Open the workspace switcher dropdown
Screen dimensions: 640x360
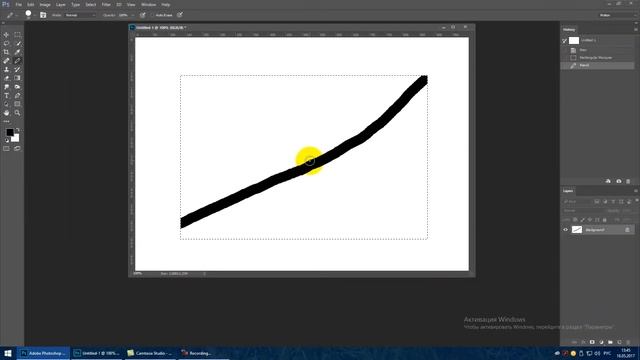click(617, 15)
